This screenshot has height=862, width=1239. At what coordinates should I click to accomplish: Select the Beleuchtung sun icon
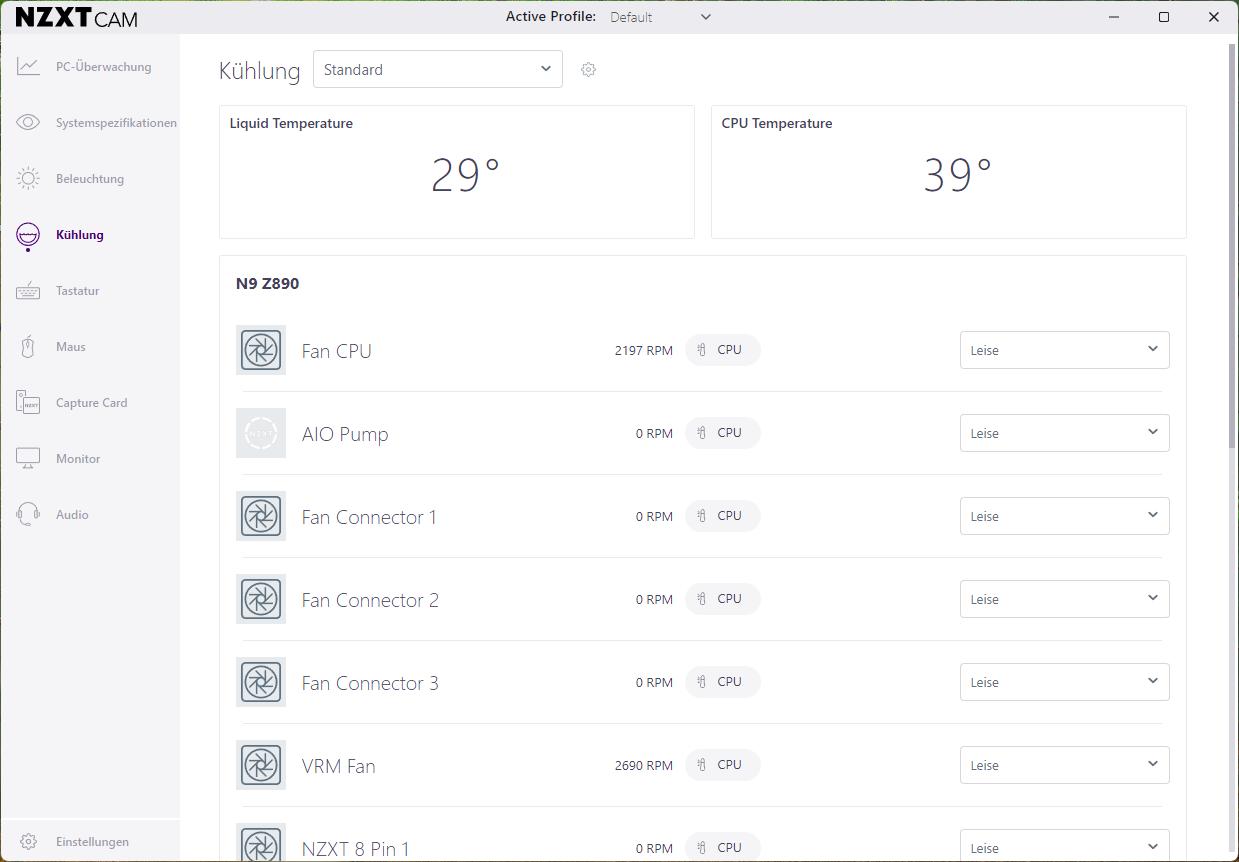(28, 179)
